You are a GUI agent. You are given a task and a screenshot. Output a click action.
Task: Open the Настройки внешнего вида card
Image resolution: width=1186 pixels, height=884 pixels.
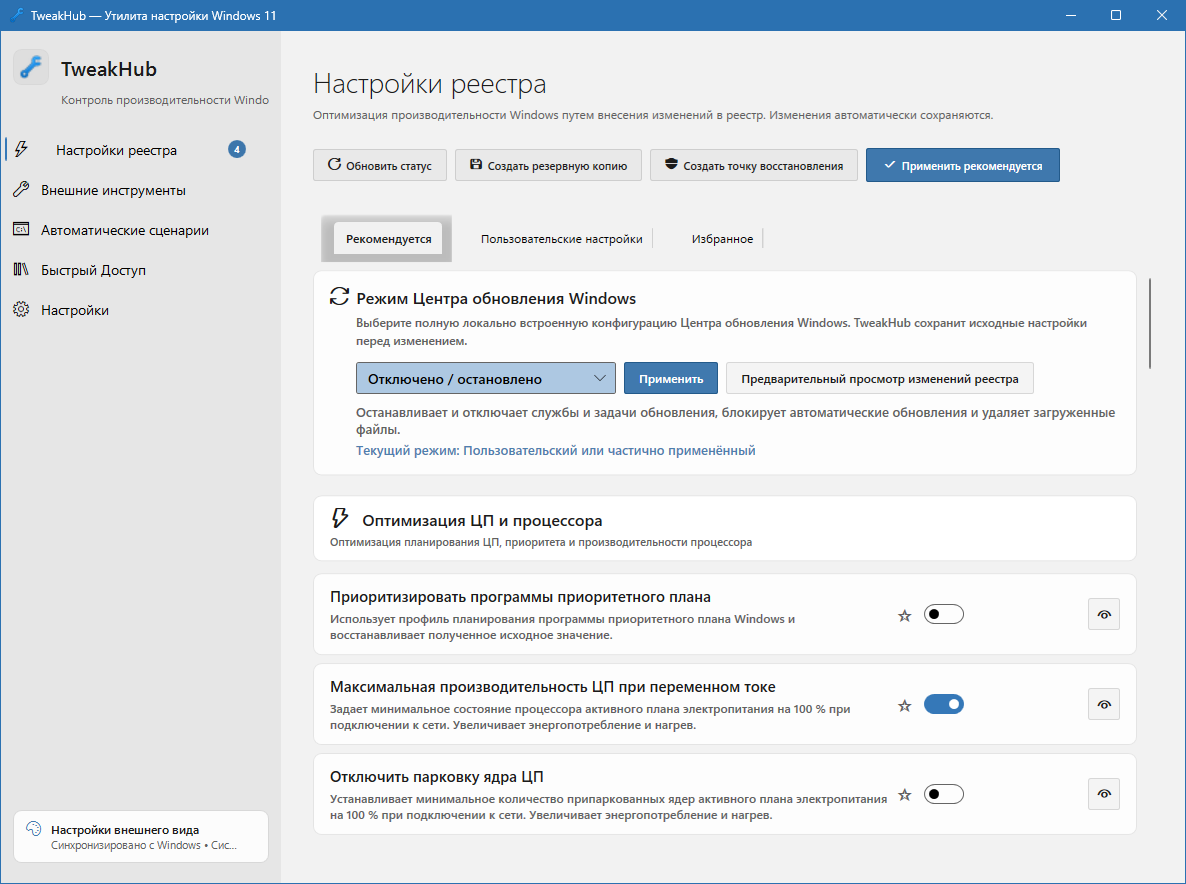tap(141, 836)
